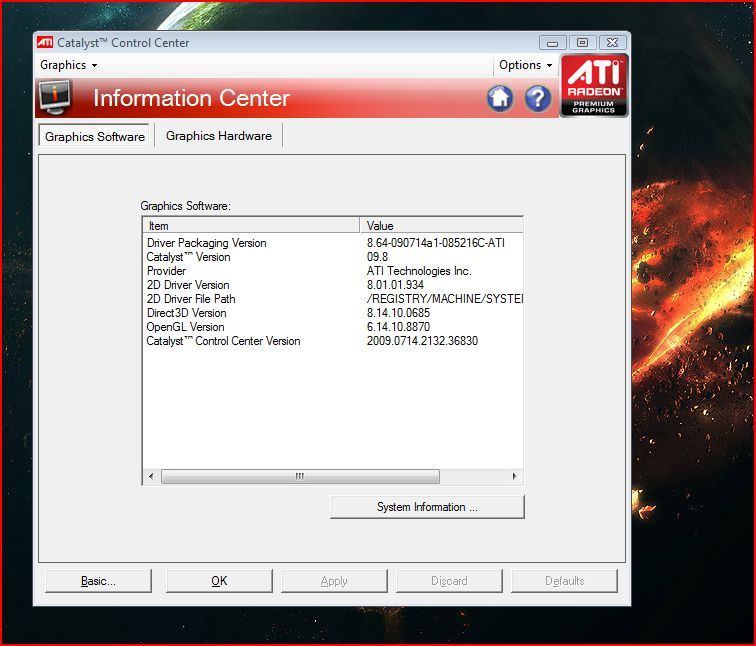Viewport: 756px width, 646px height.
Task: Click the ATI Radeon Premium Graphics logo
Action: tap(594, 85)
